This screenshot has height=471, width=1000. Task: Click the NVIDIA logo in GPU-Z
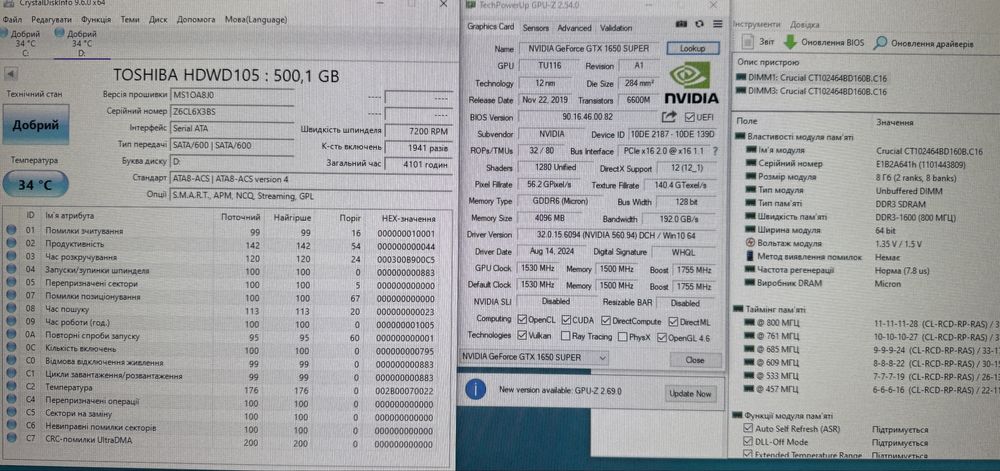(x=691, y=83)
